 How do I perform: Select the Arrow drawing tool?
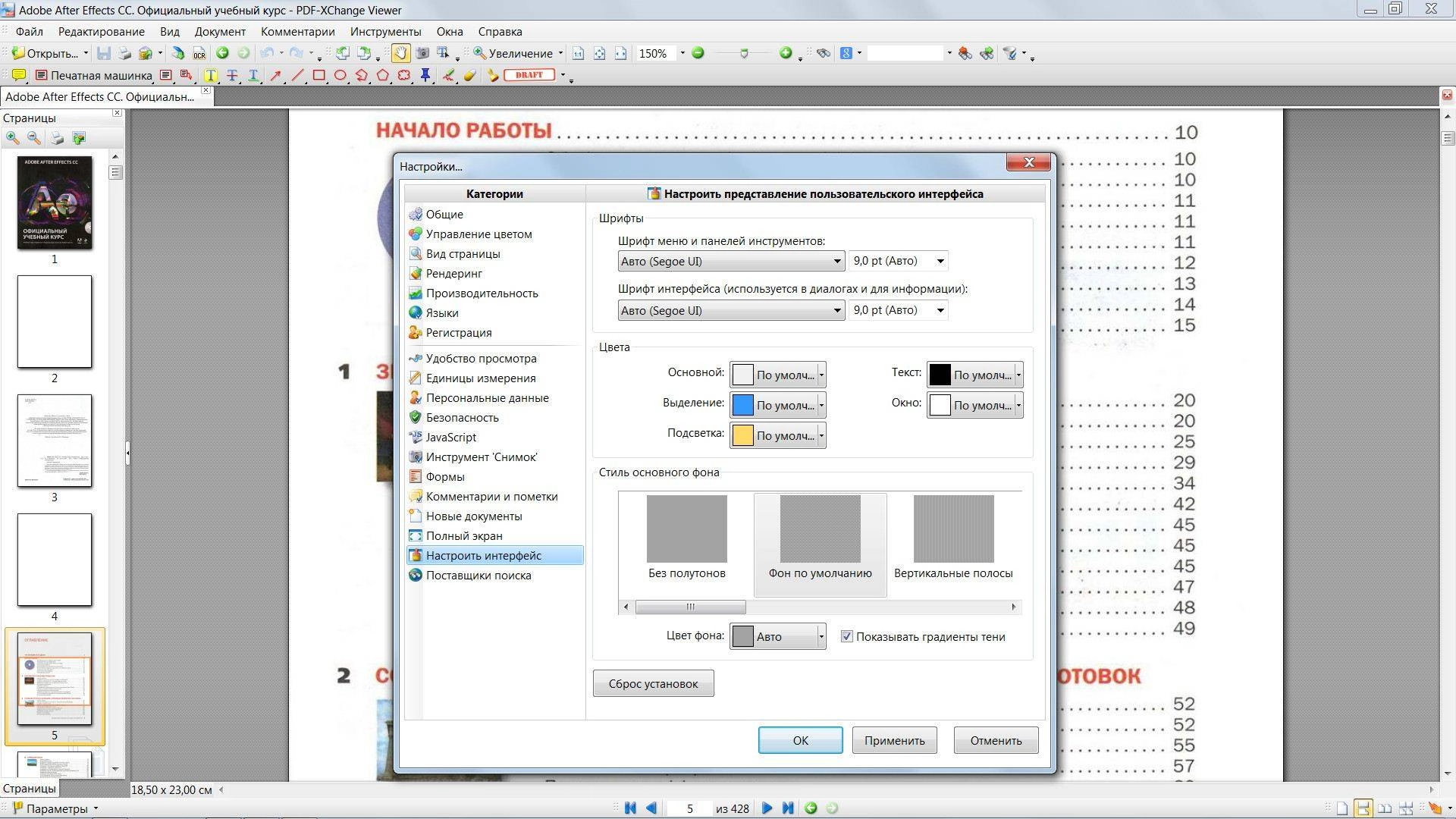[x=276, y=75]
